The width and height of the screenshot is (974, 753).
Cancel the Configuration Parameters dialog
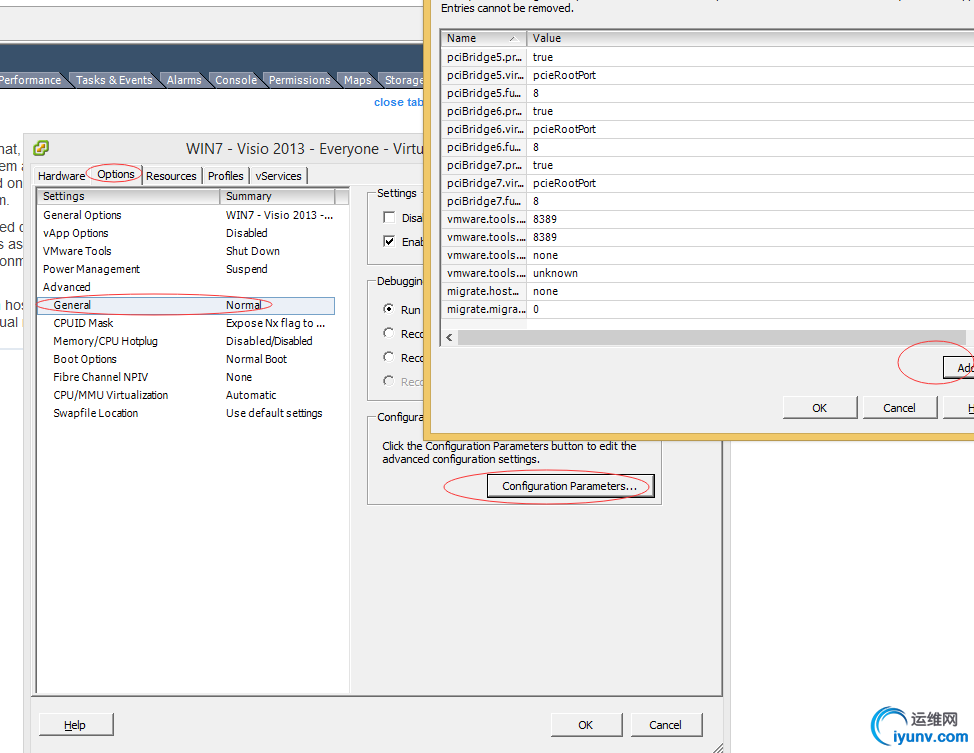(899, 408)
